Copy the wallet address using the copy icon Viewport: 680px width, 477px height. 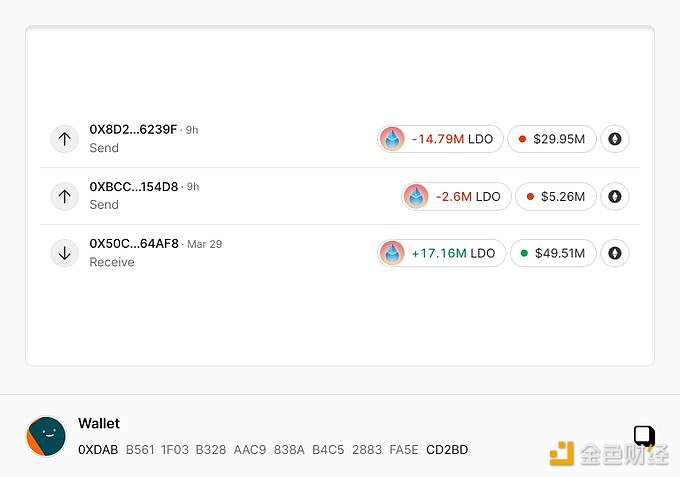[x=644, y=435]
